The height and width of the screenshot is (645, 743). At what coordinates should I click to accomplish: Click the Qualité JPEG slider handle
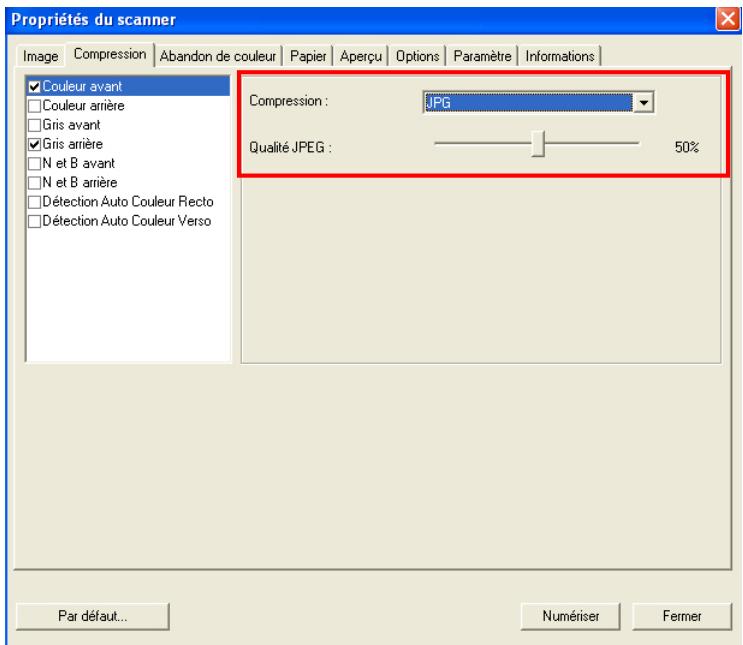click(x=538, y=145)
